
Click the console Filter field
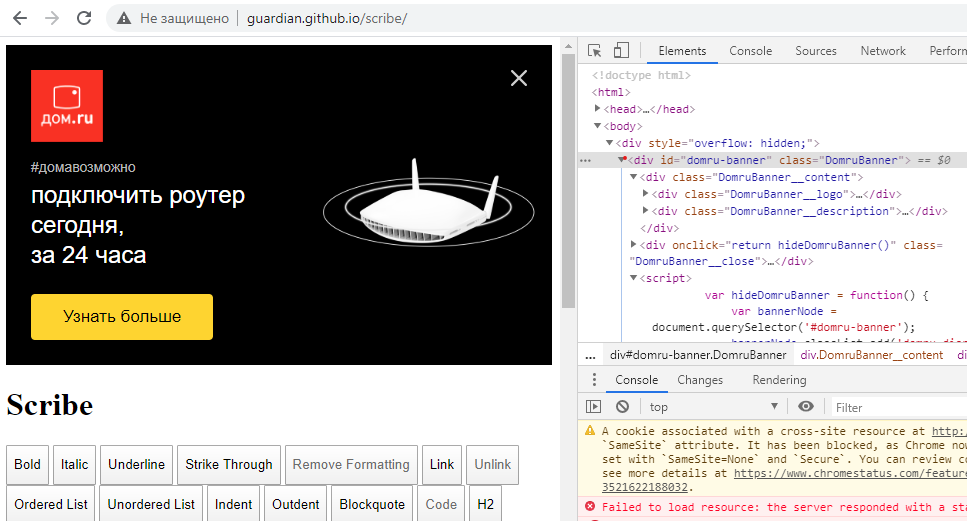pyautogui.click(x=899, y=407)
